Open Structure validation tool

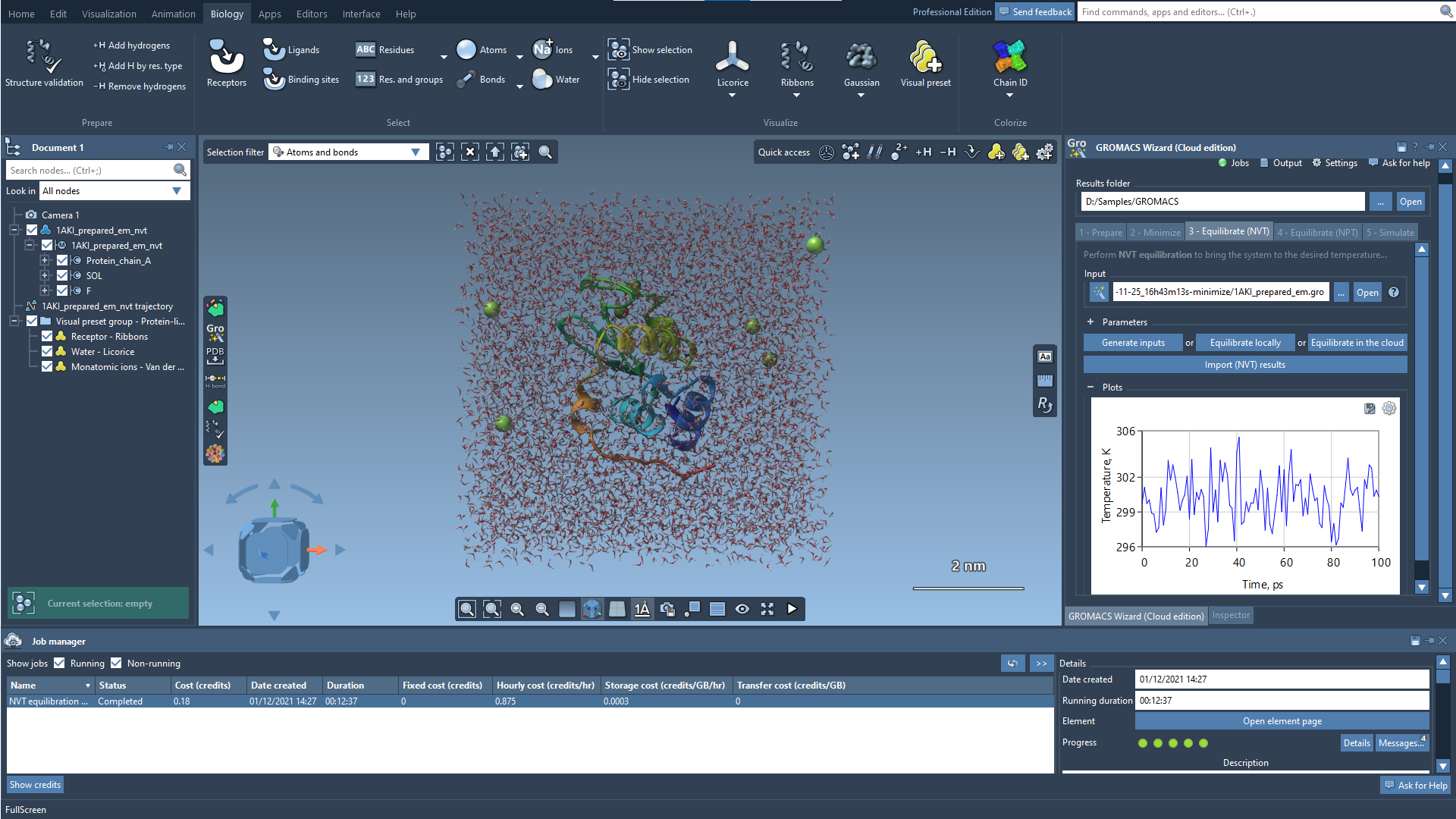tap(44, 64)
